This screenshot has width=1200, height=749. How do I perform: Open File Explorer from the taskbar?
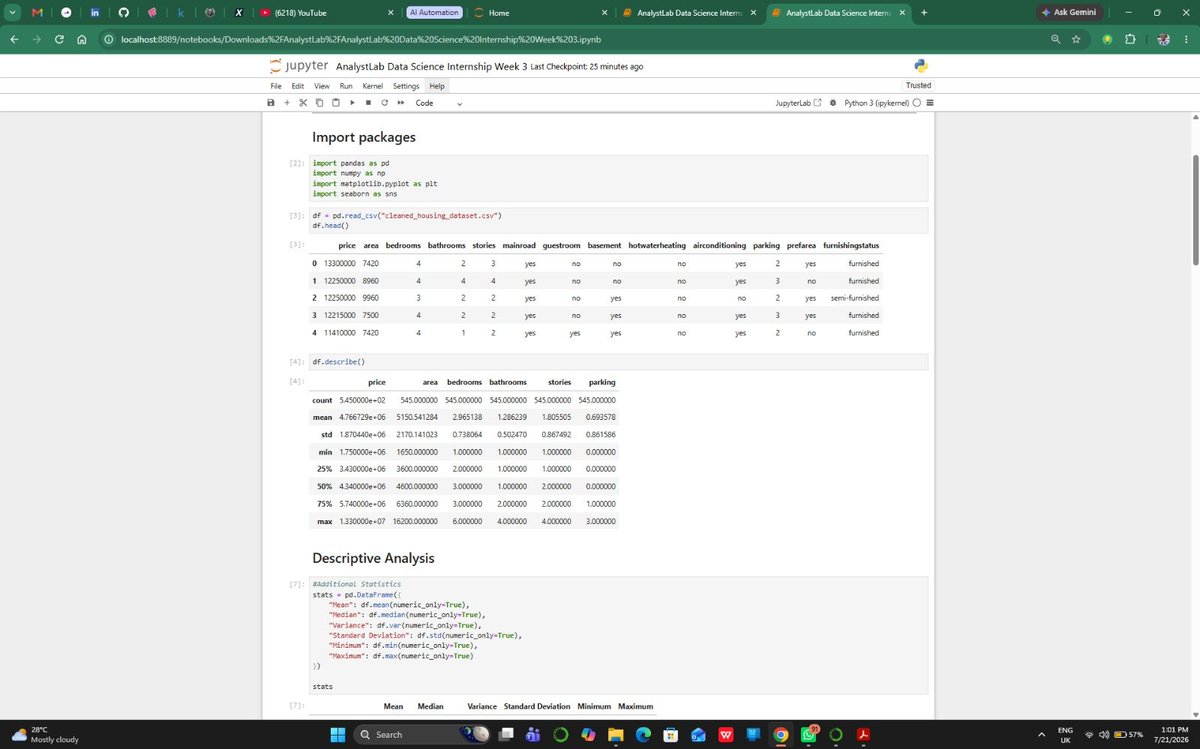point(615,735)
